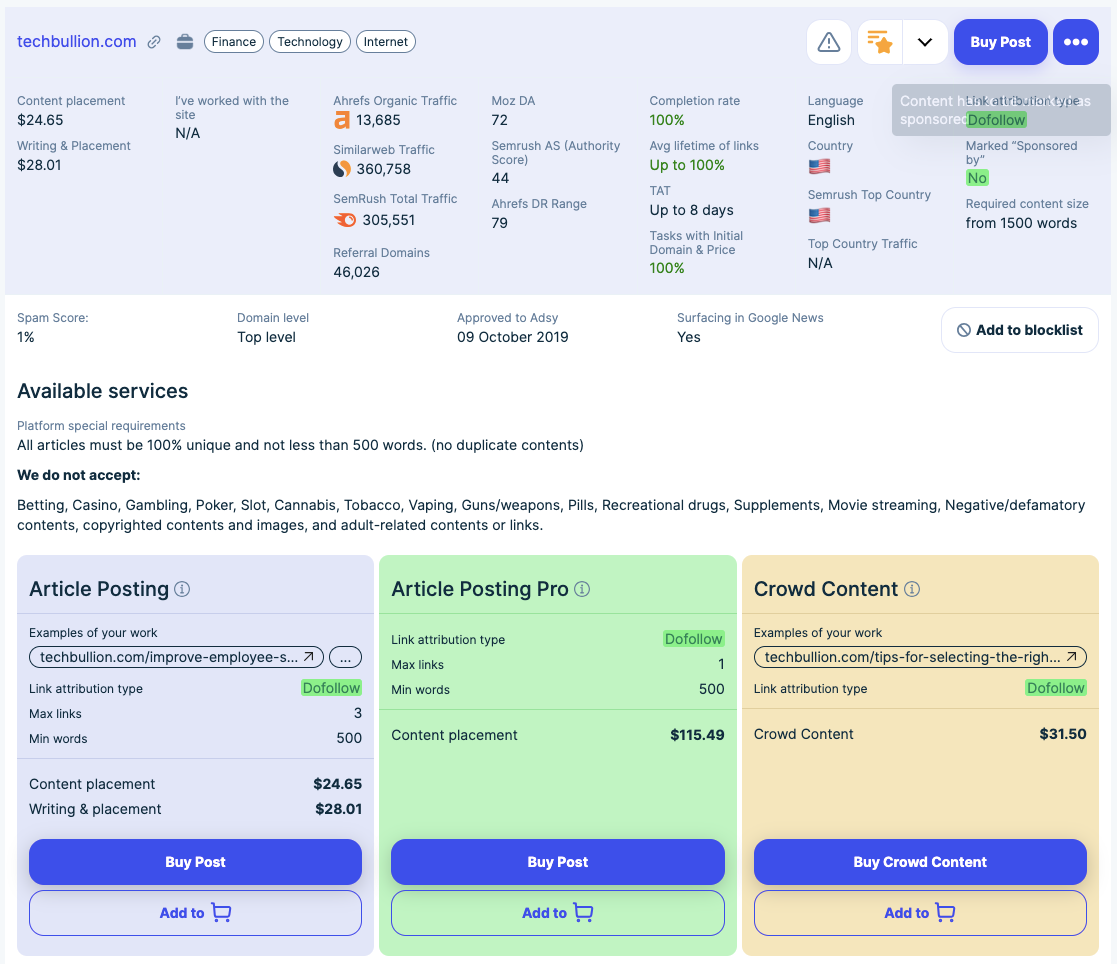Click info icon next to Article Posting Pro
The image size is (1117, 964).
click(582, 589)
